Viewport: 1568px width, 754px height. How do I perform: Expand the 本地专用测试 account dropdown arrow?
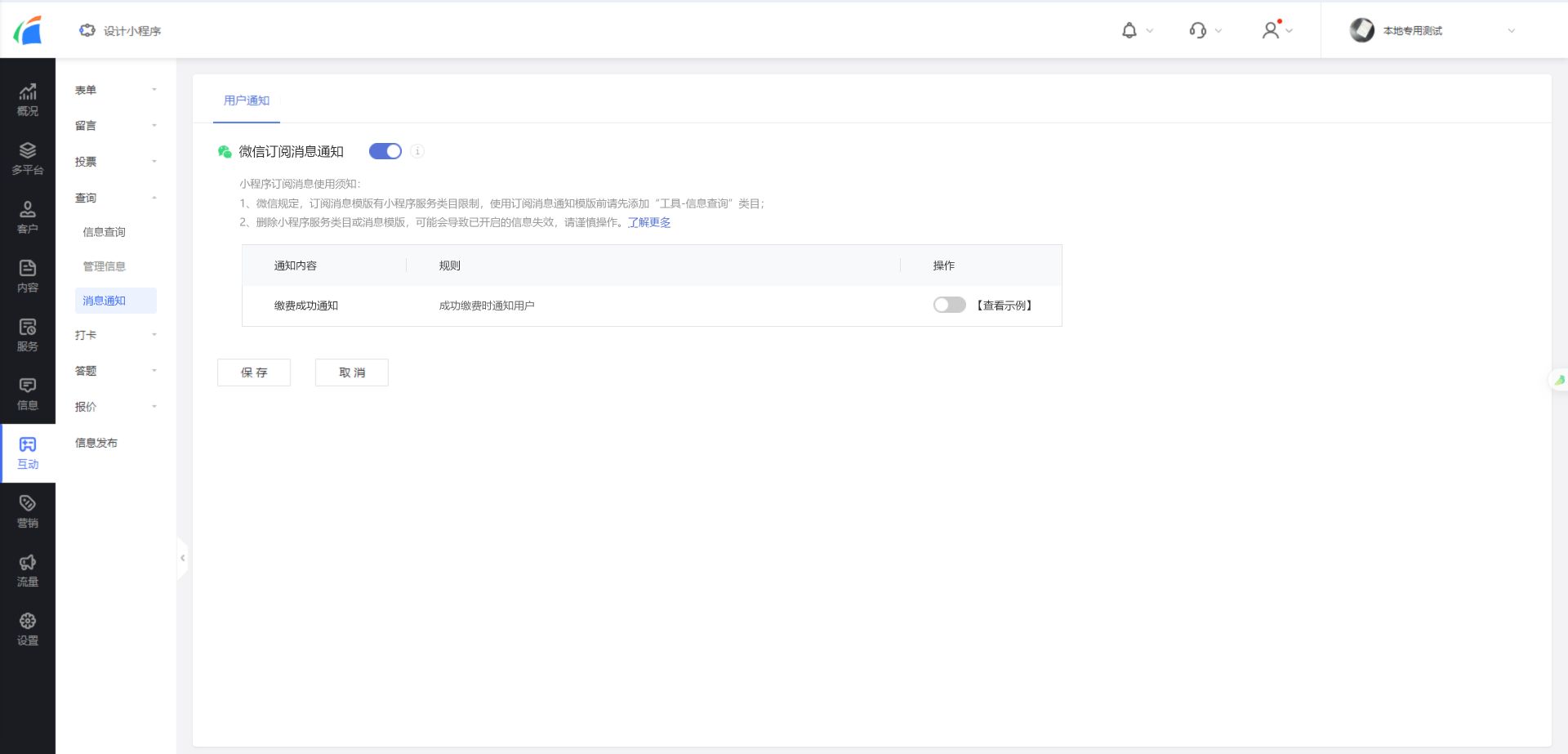[1511, 30]
